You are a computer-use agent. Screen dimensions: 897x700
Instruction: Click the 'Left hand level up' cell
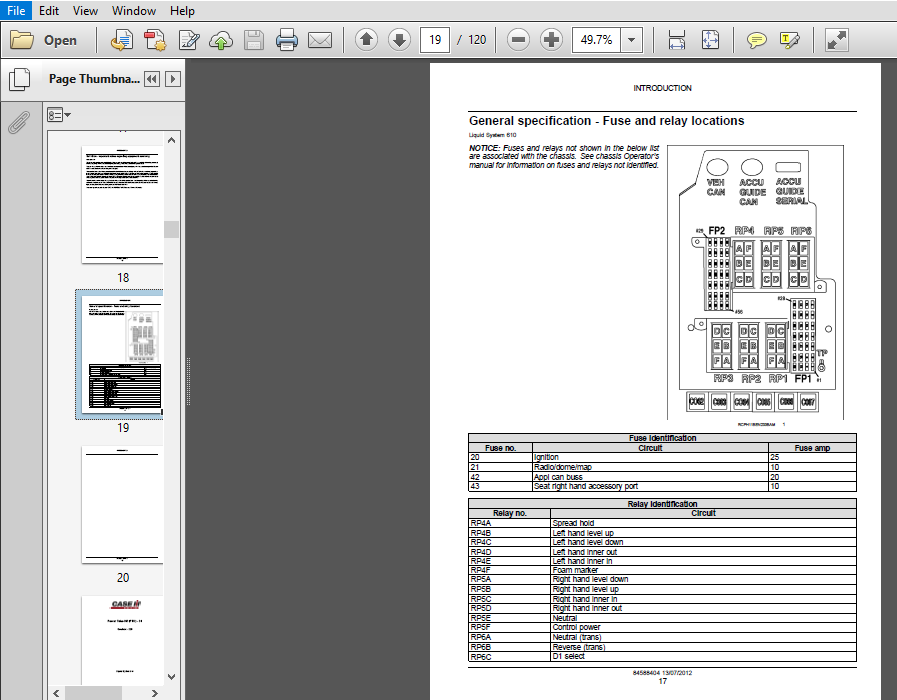703,532
